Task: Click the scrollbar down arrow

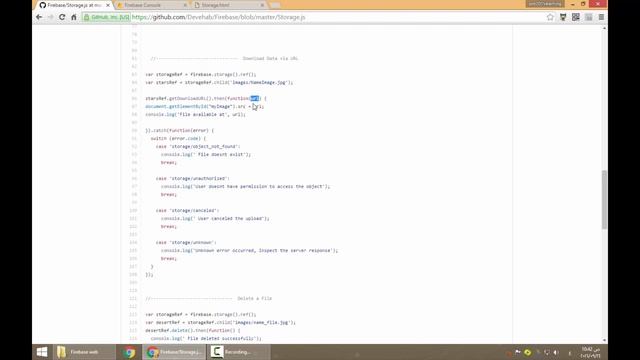Action: click(604, 340)
